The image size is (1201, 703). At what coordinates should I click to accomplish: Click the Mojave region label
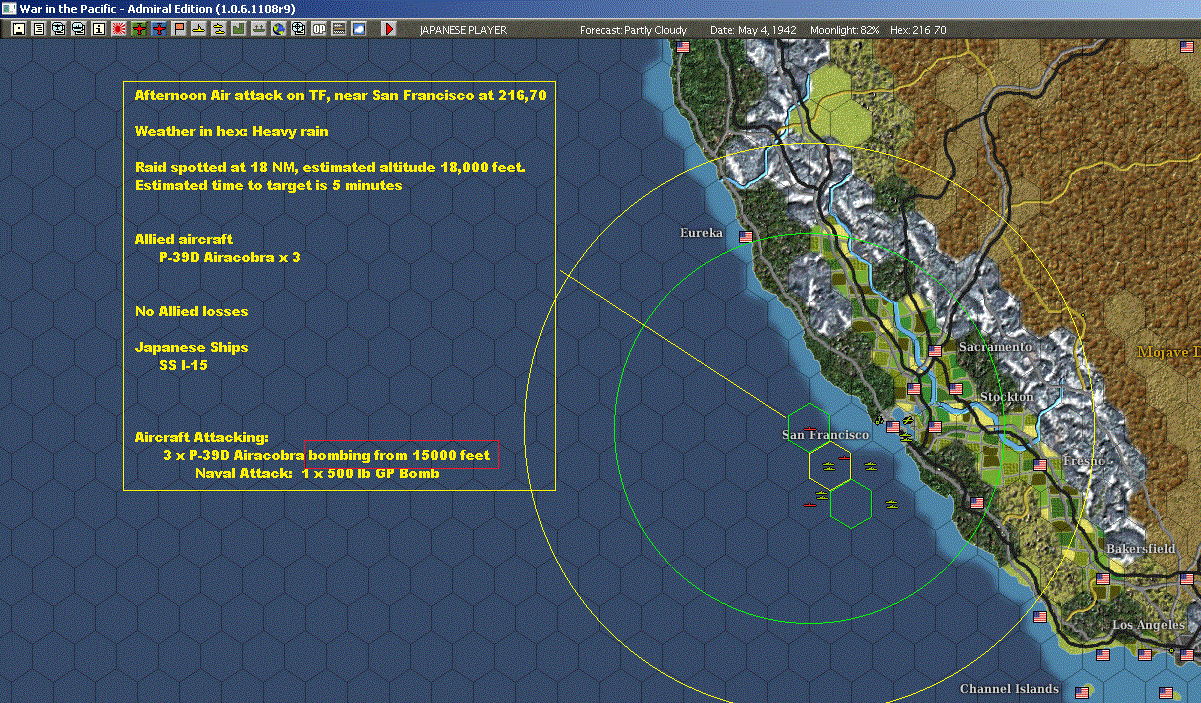[x=1169, y=352]
